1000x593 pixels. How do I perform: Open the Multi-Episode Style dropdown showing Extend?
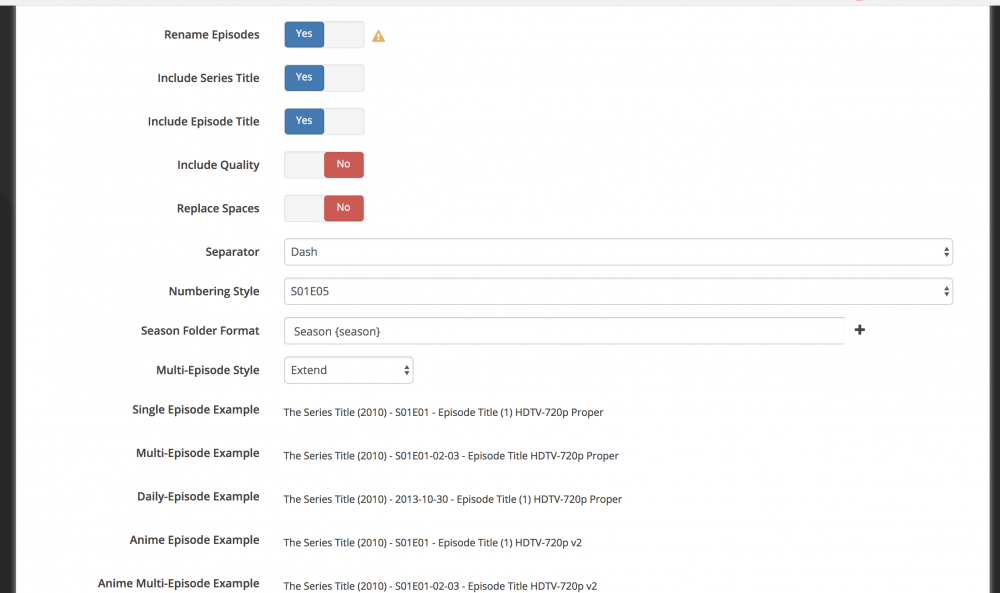(348, 370)
